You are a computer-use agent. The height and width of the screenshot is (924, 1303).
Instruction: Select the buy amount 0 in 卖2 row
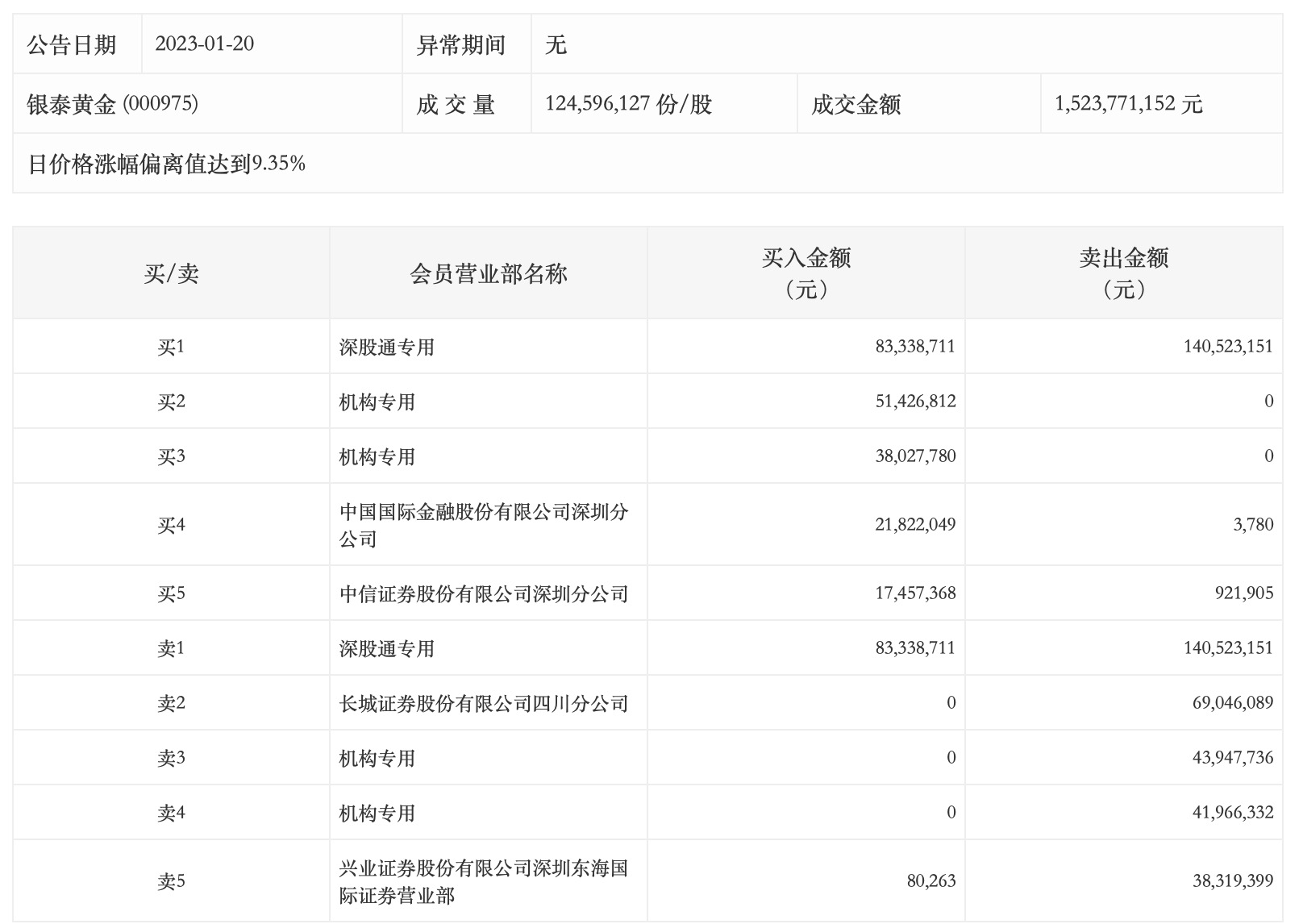coord(951,703)
